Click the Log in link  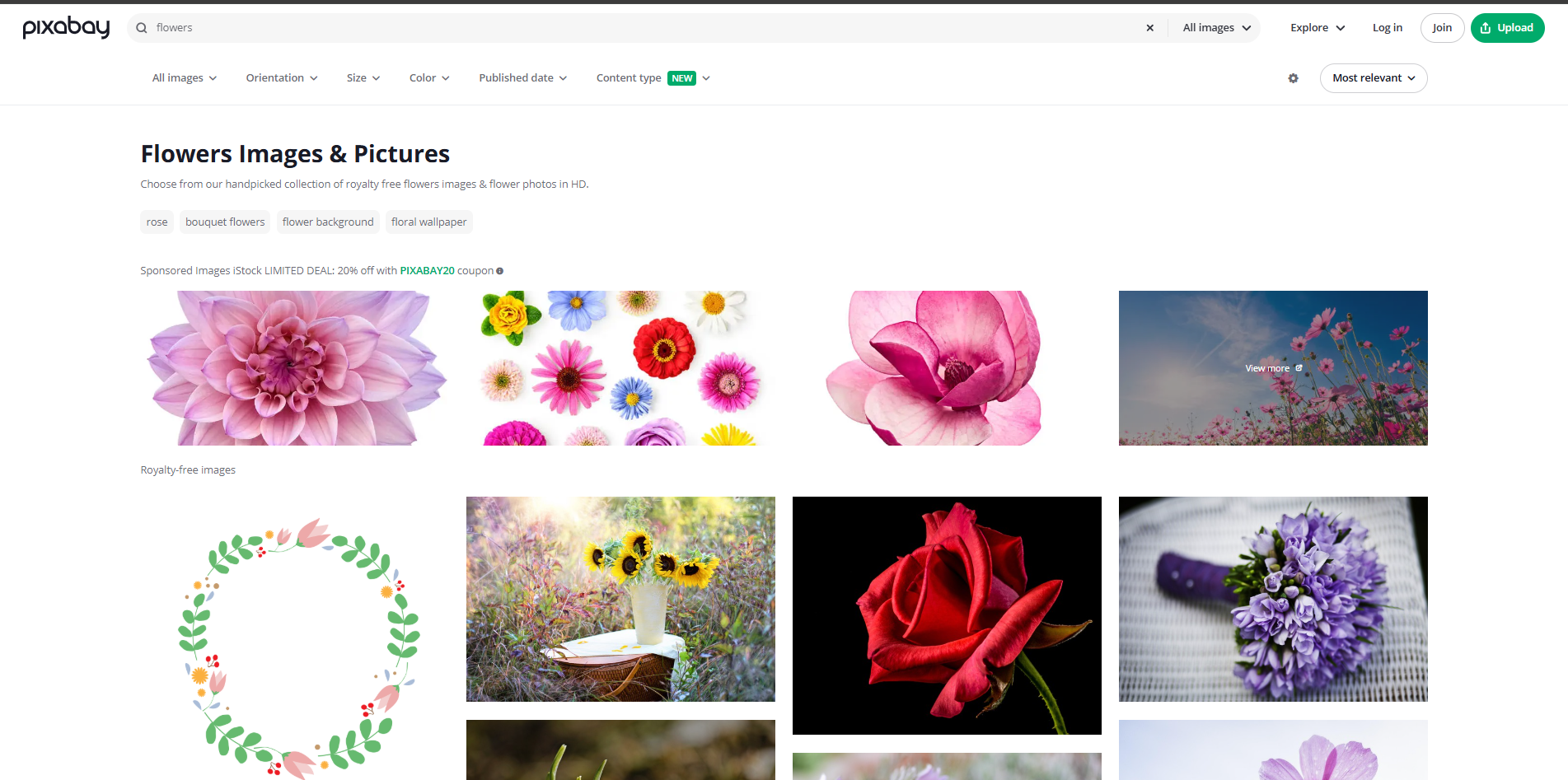click(x=1387, y=27)
